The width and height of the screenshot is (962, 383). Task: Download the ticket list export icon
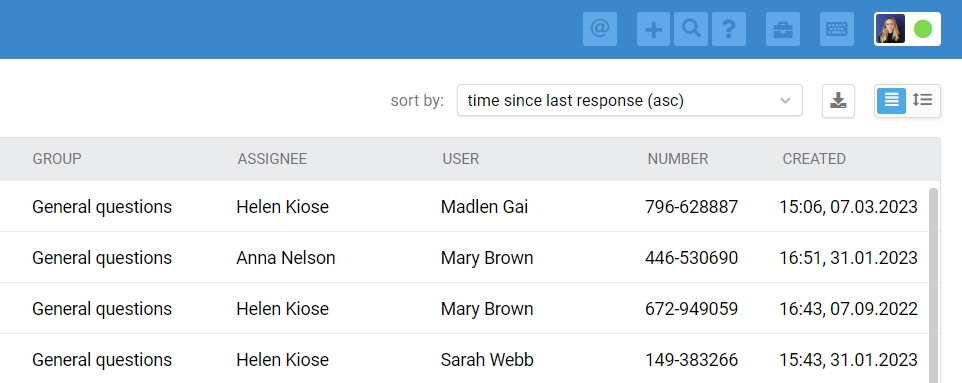pos(838,101)
